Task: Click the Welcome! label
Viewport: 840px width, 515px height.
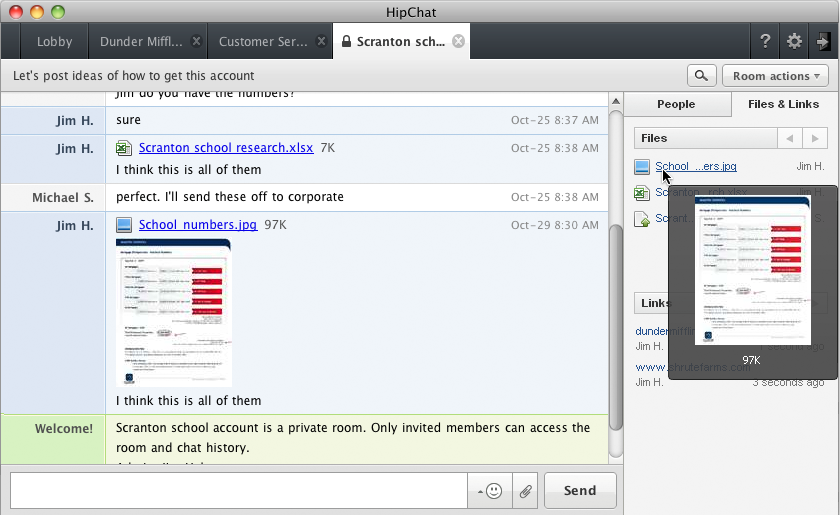Action: [64, 429]
